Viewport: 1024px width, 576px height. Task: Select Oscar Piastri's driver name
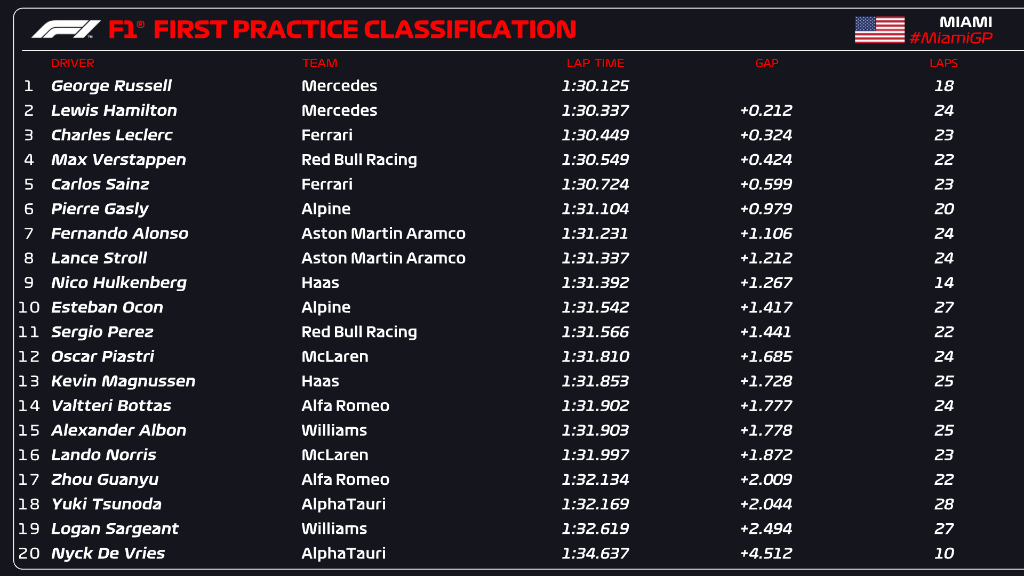point(102,356)
